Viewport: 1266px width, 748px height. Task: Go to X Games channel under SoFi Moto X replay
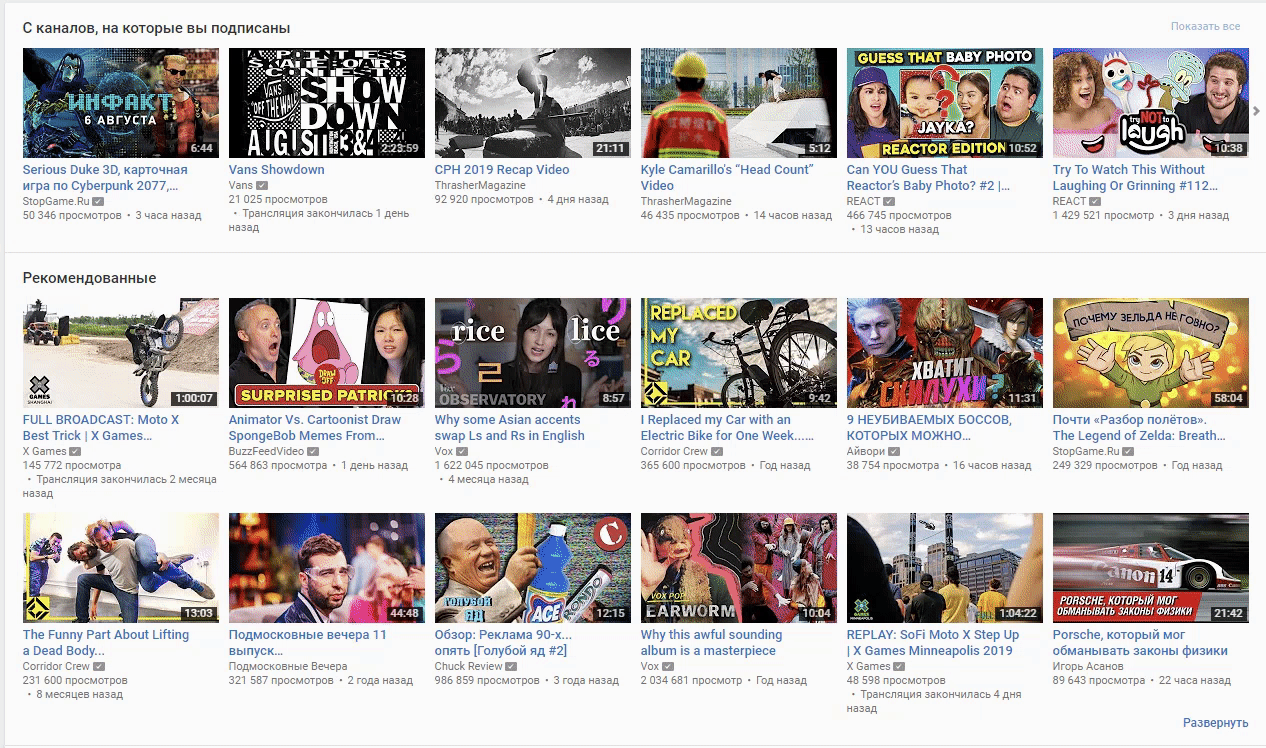click(x=869, y=666)
